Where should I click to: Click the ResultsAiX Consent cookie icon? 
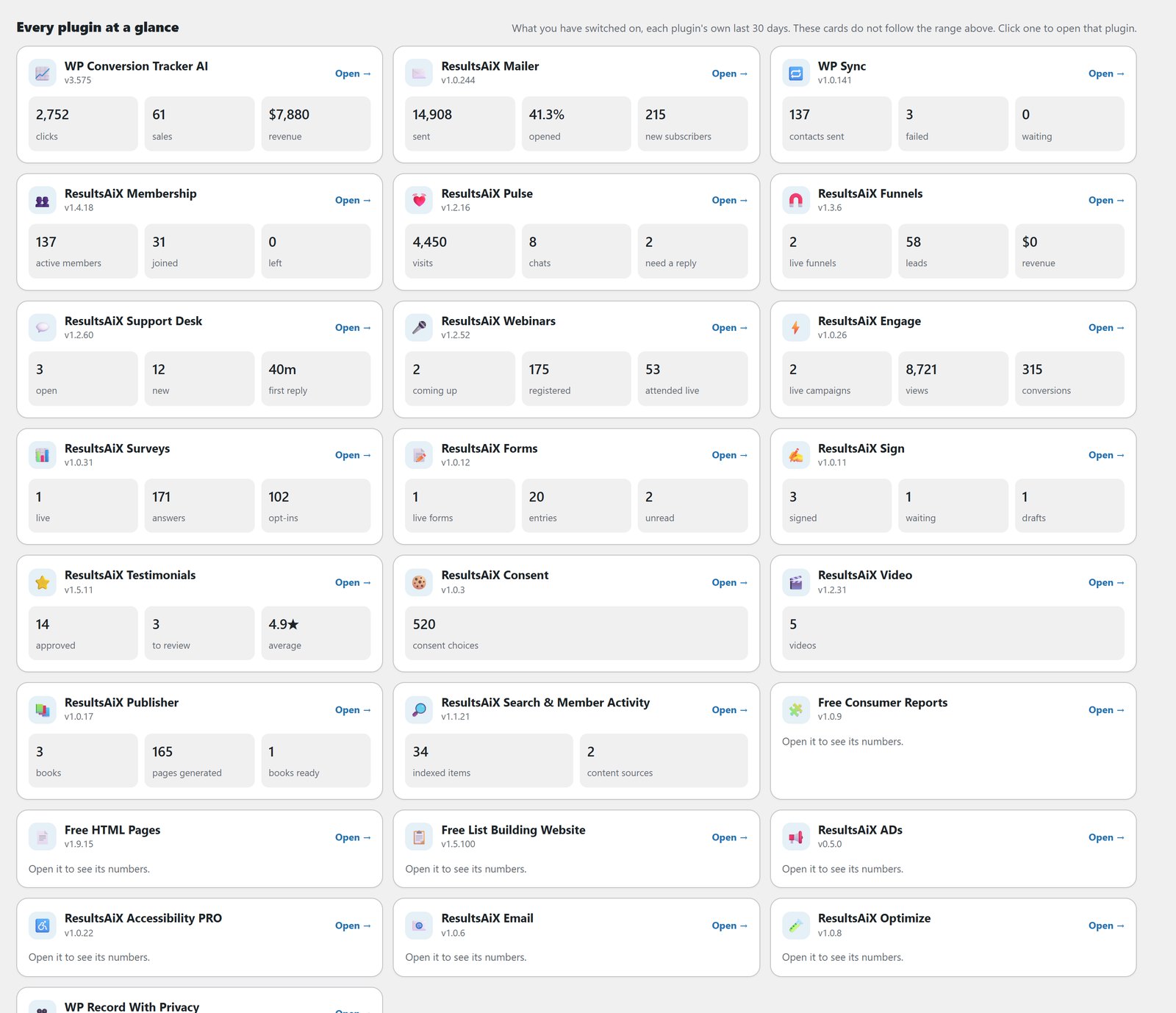[x=419, y=582]
